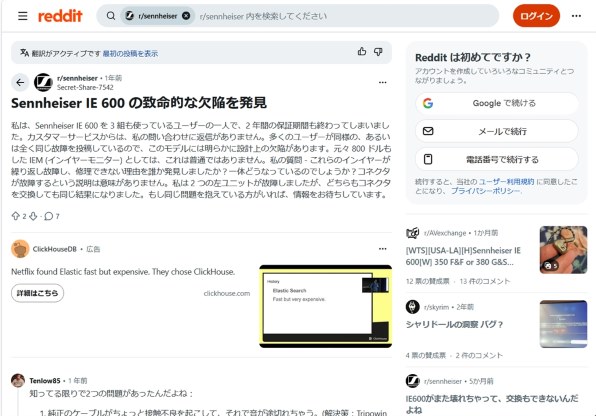The width and height of the screenshot is (596, 416).
Task: Click the 13 件のコメント count text
Action: [485, 281]
